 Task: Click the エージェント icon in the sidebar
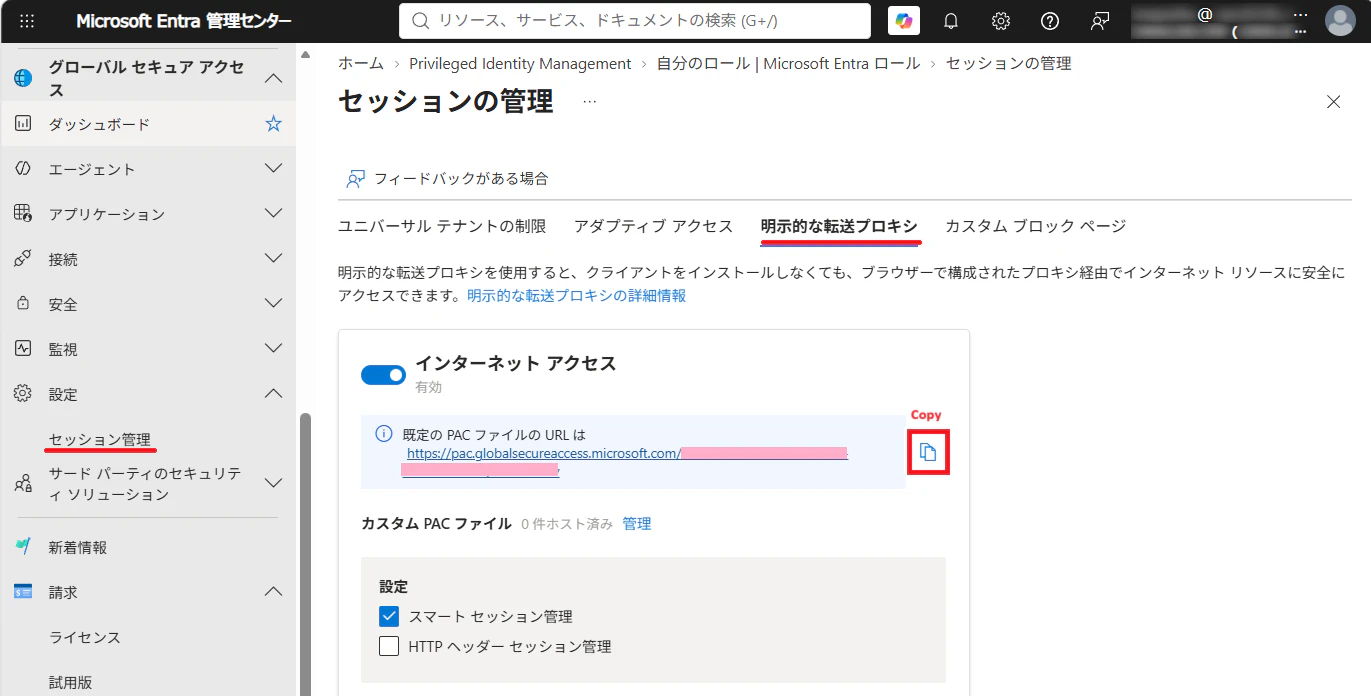tap(23, 169)
